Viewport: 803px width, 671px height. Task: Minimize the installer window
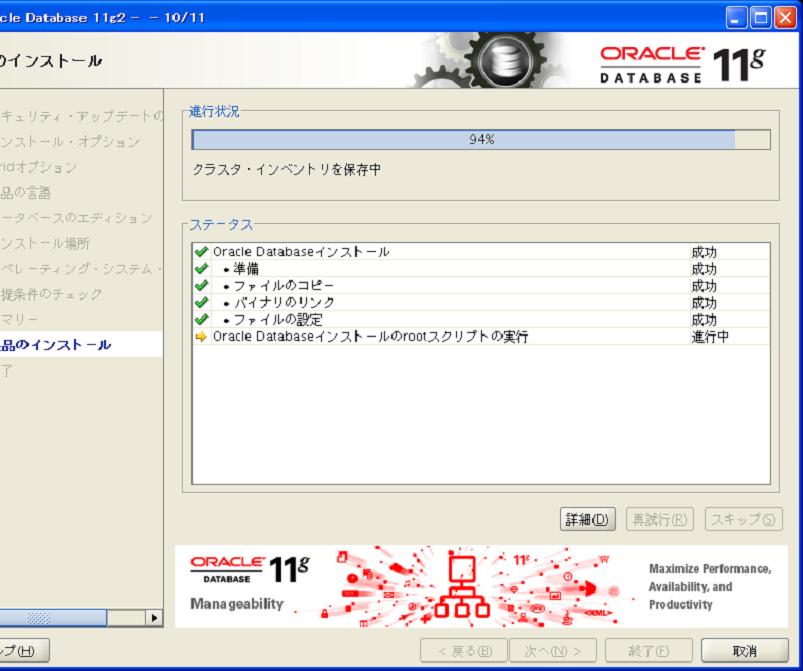pos(736,18)
